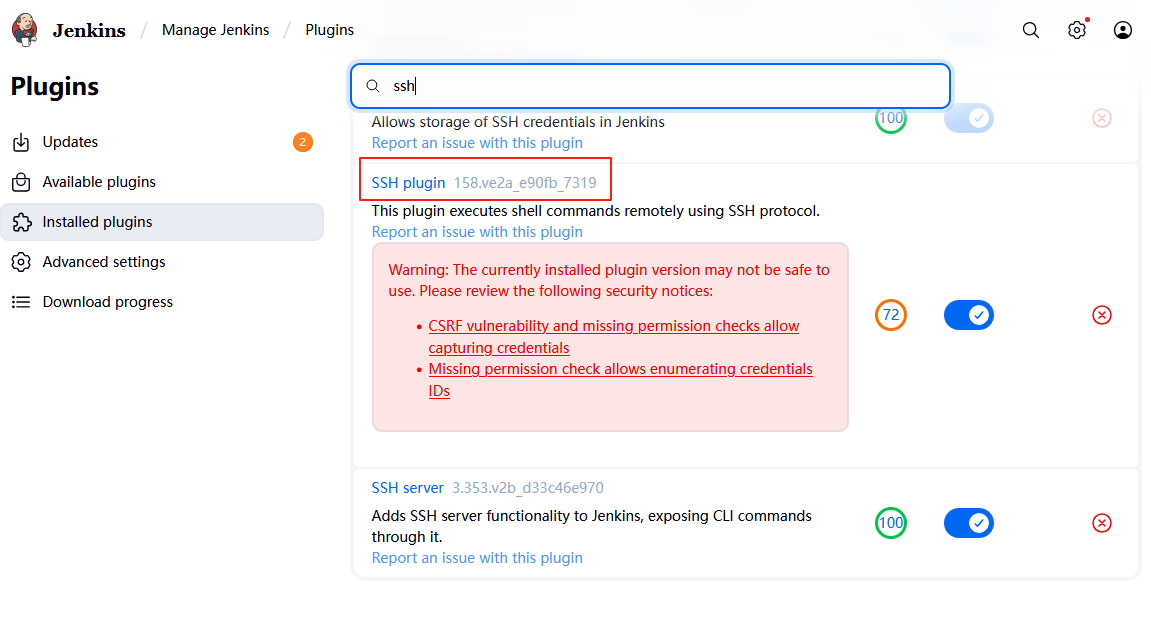Screen dimensions: 1151x643
Task: Click the health score 100 badge for SSH credentials
Action: (x=890, y=118)
